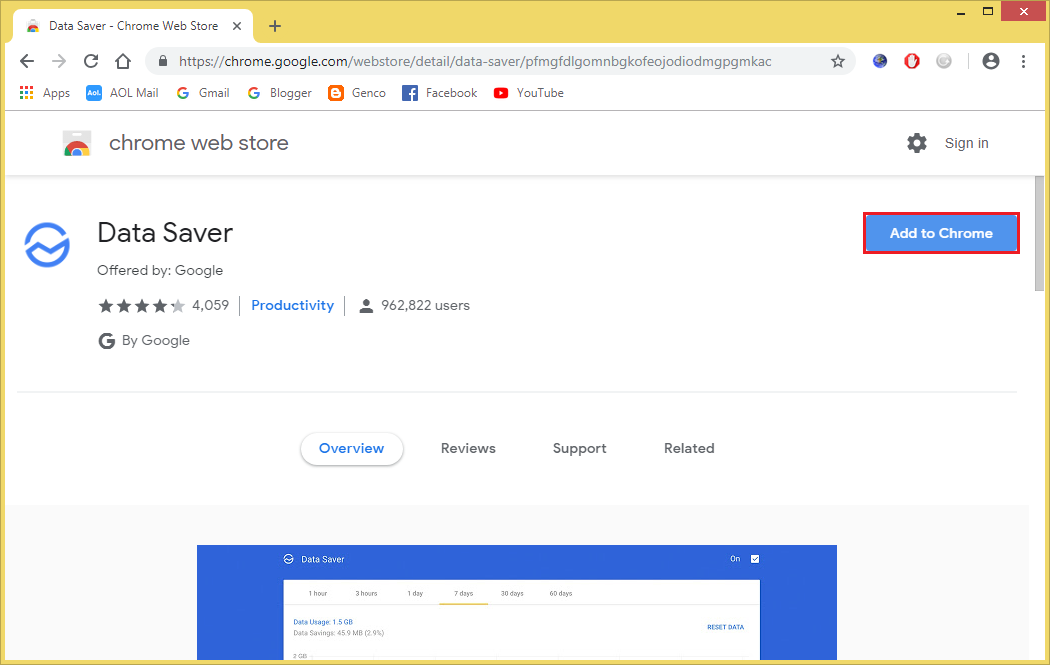Maximize the Chrome window
The image size is (1050, 665).
click(x=988, y=11)
